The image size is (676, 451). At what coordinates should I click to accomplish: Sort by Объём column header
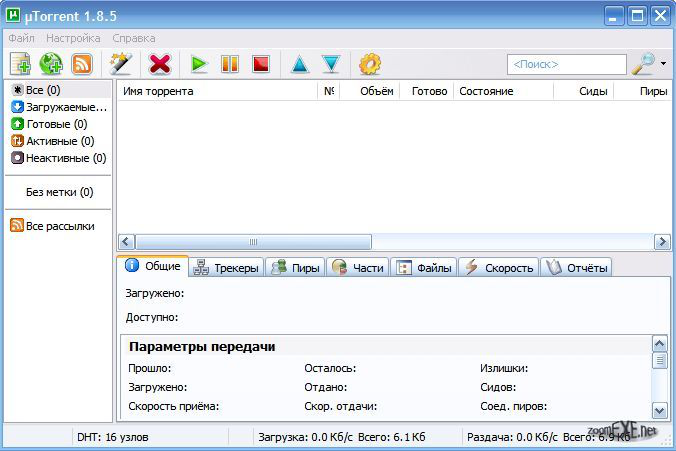pos(370,91)
